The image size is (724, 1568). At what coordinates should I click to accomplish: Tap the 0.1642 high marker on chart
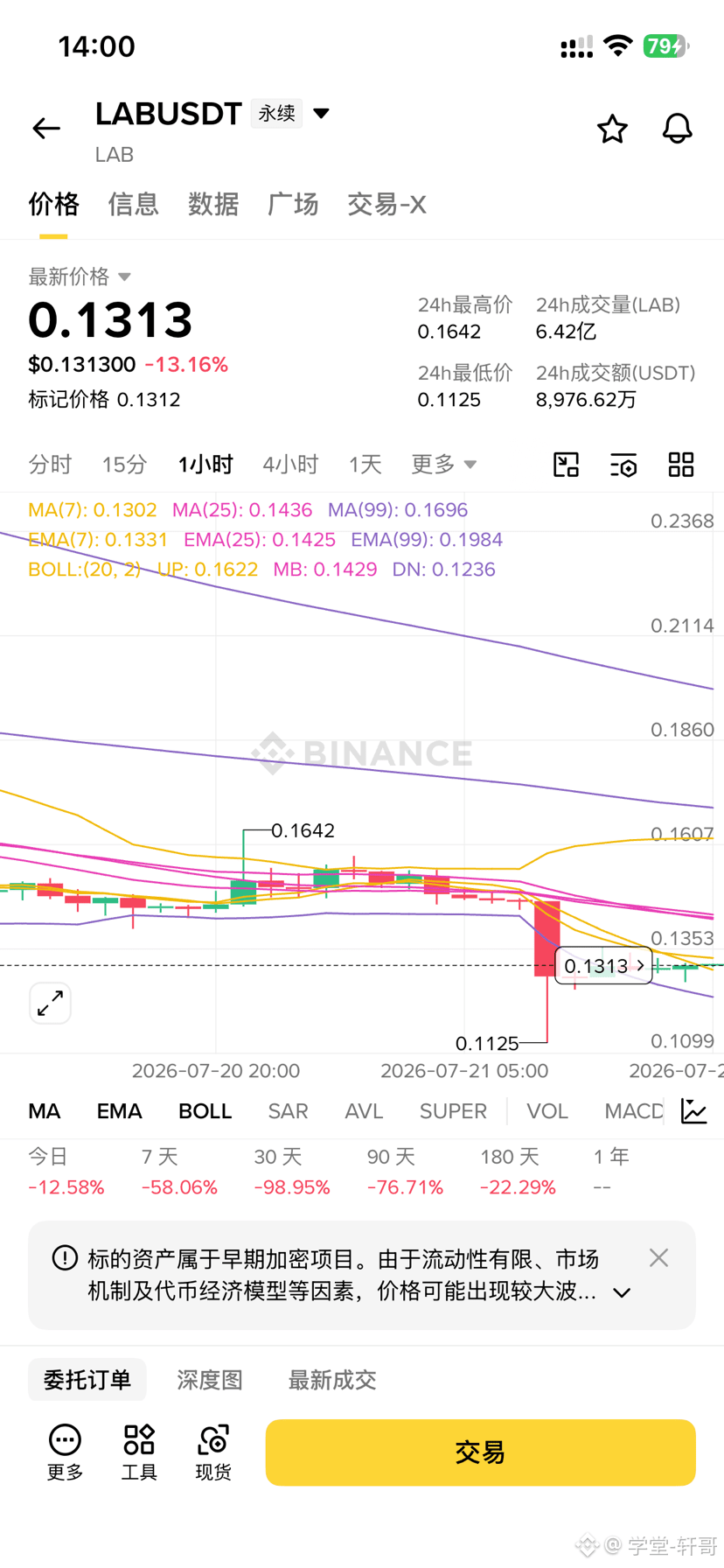pyautogui.click(x=303, y=830)
